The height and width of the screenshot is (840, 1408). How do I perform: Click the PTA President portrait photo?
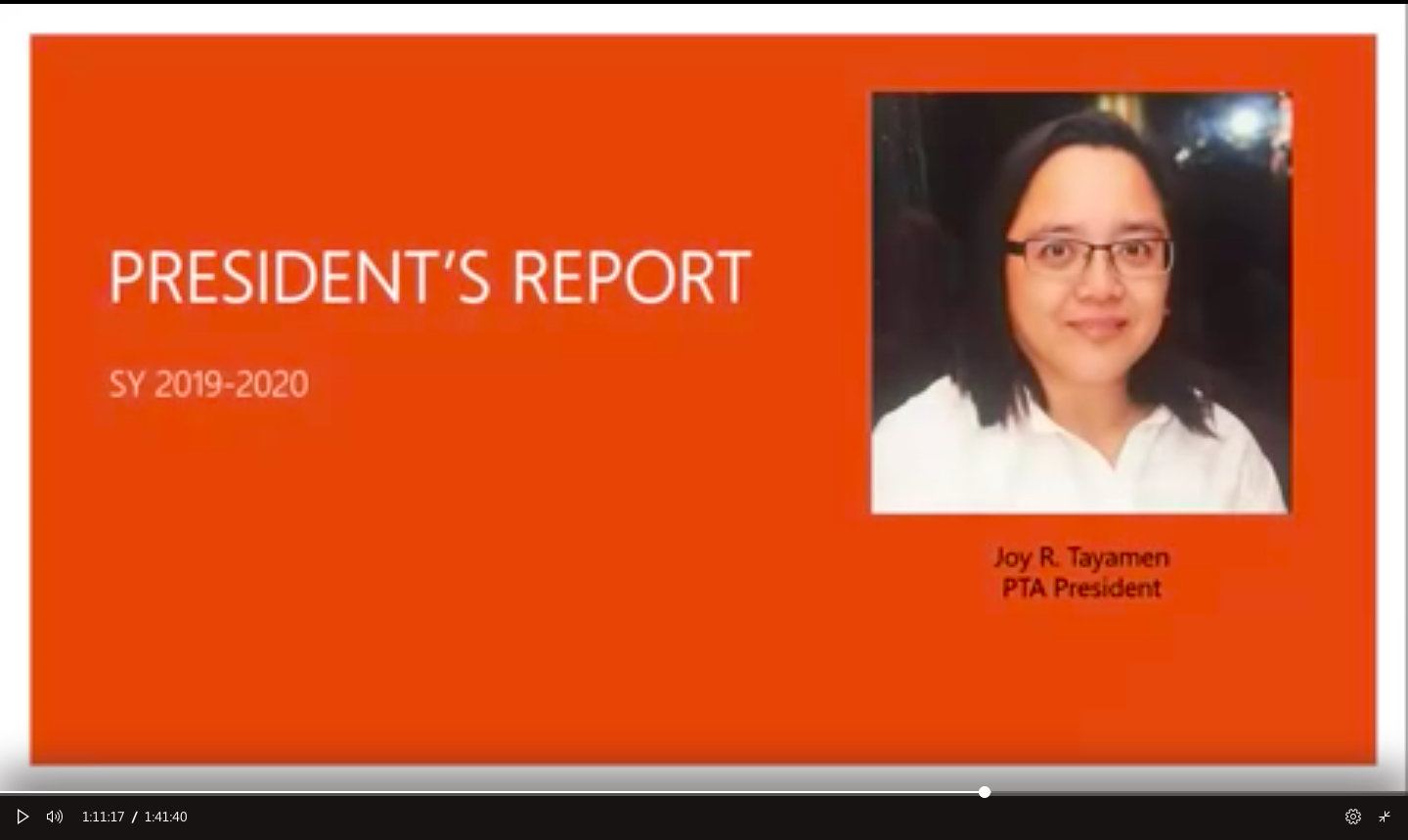(x=1081, y=303)
